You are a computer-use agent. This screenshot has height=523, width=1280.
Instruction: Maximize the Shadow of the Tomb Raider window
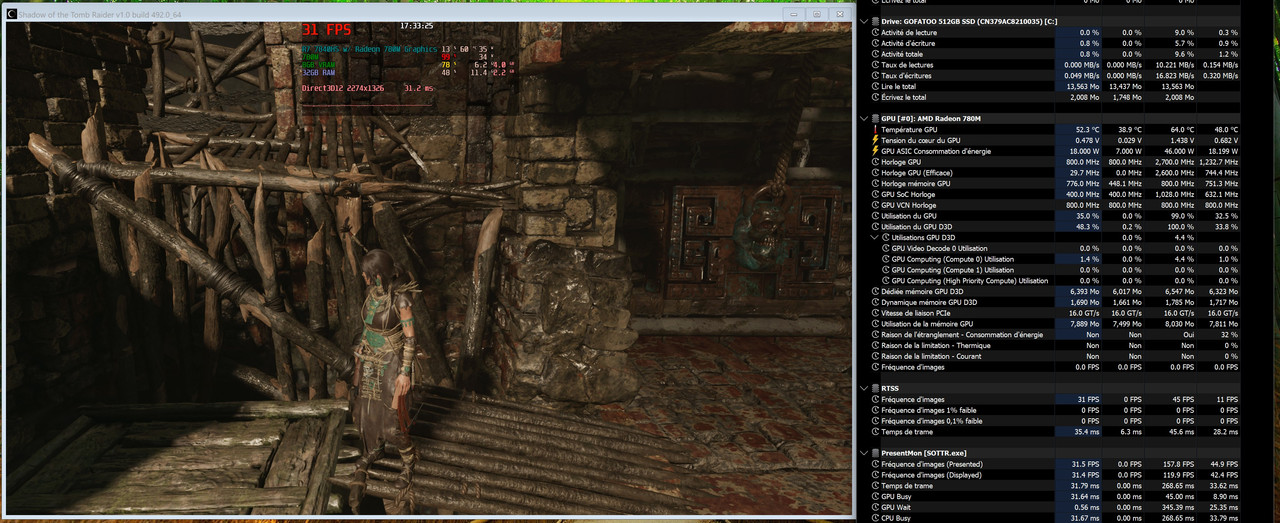pyautogui.click(x=816, y=14)
